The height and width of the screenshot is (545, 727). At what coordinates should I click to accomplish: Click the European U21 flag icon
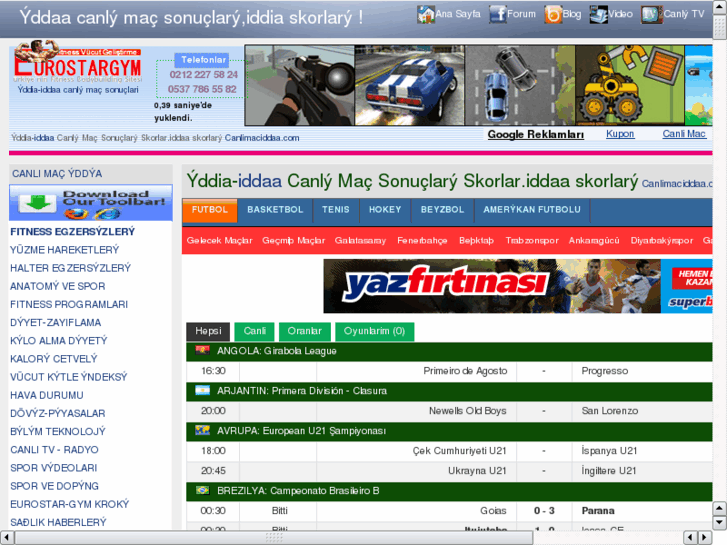point(202,430)
